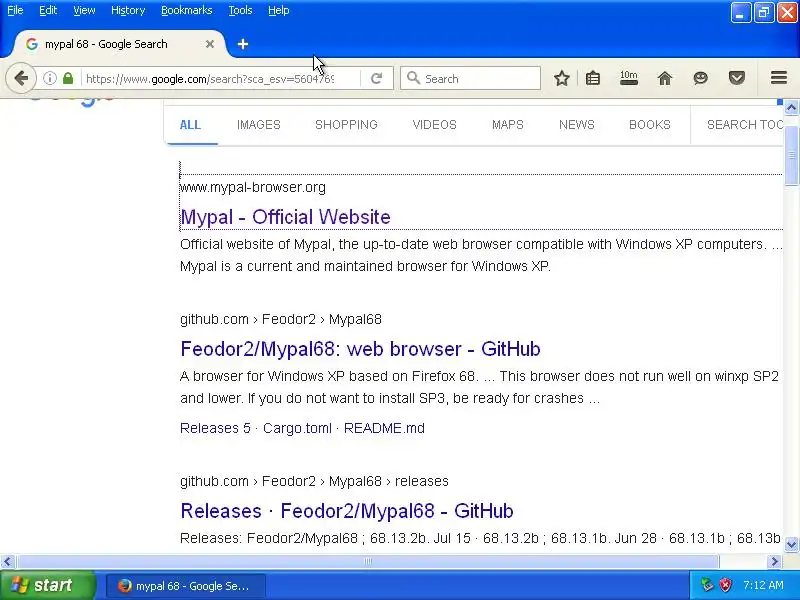The image size is (800, 600).
Task: Click the 7:12 AM taskbar clock
Action: pos(763,585)
